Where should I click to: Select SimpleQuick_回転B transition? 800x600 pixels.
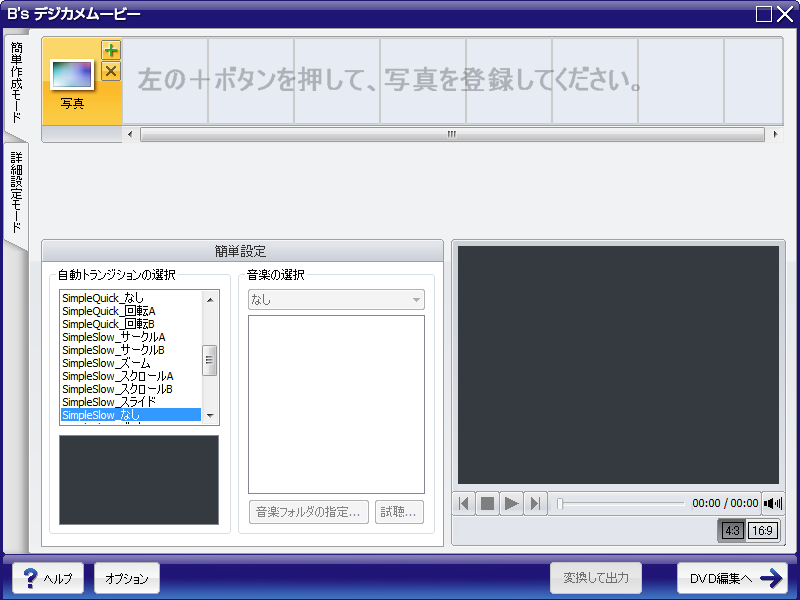click(x=131, y=324)
